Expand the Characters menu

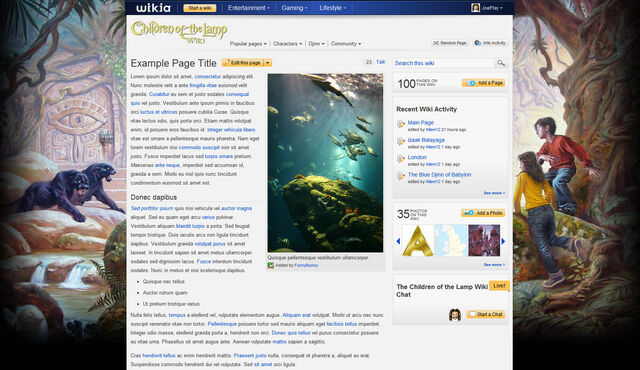(x=287, y=44)
